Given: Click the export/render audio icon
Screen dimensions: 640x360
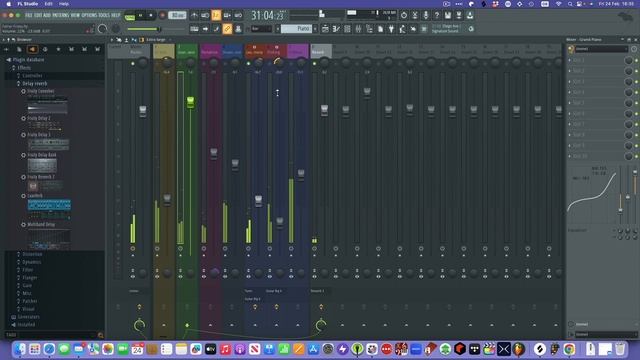Looking at the screenshot, I should [459, 16].
